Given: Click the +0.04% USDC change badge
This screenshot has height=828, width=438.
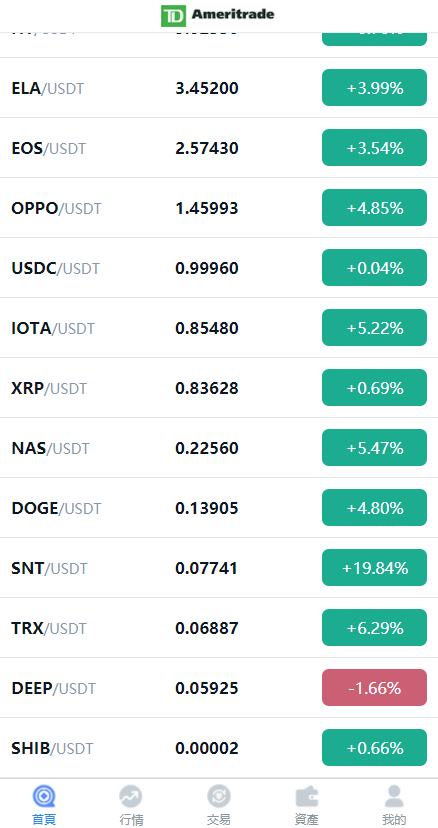Looking at the screenshot, I should click(x=374, y=268).
